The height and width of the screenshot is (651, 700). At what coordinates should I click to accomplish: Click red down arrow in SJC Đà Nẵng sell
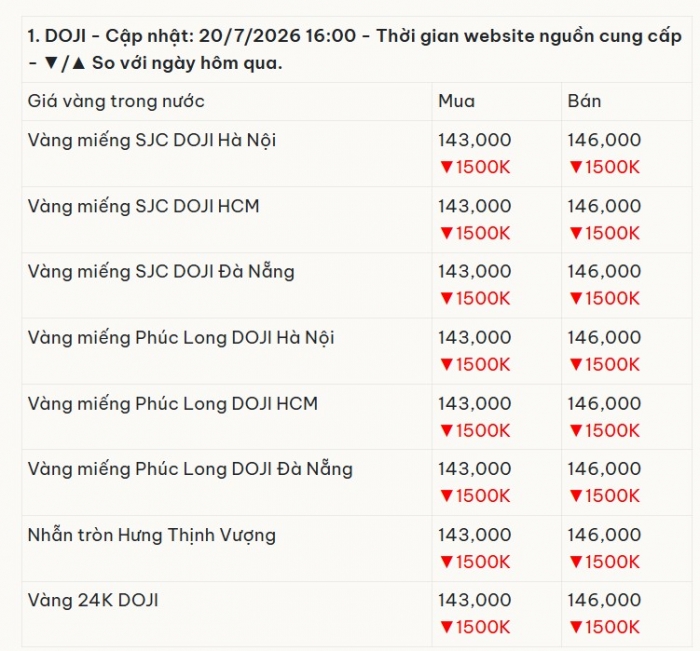[x=576, y=298]
